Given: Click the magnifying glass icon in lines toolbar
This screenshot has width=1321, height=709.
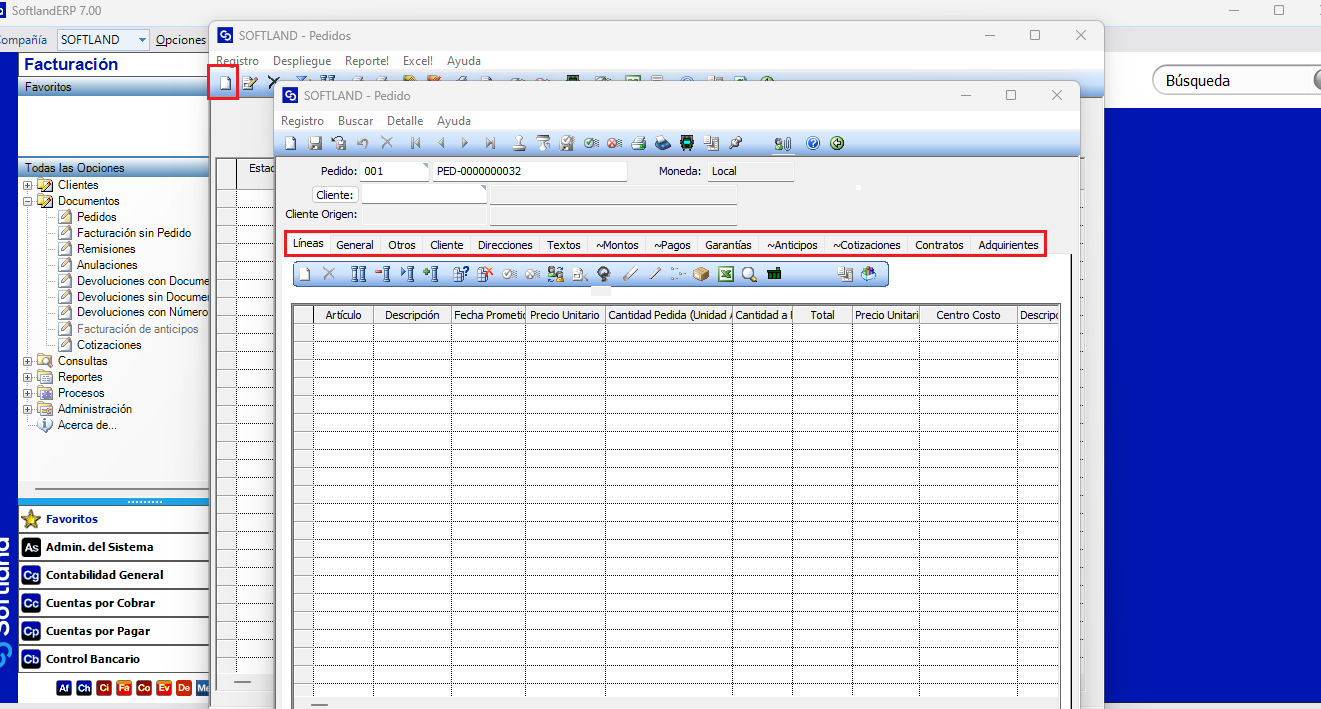Looking at the screenshot, I should tap(749, 273).
